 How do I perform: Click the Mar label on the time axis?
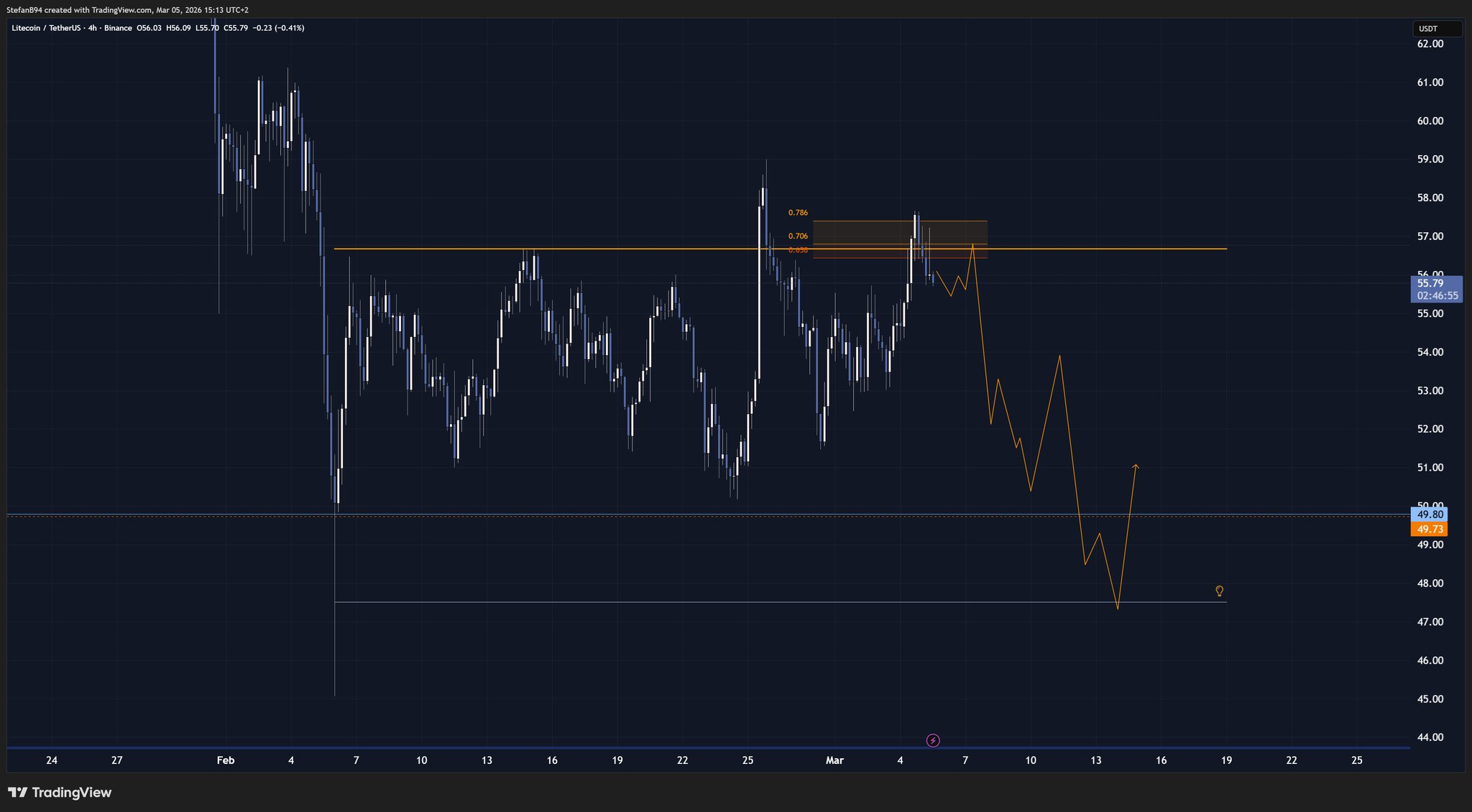pos(834,760)
